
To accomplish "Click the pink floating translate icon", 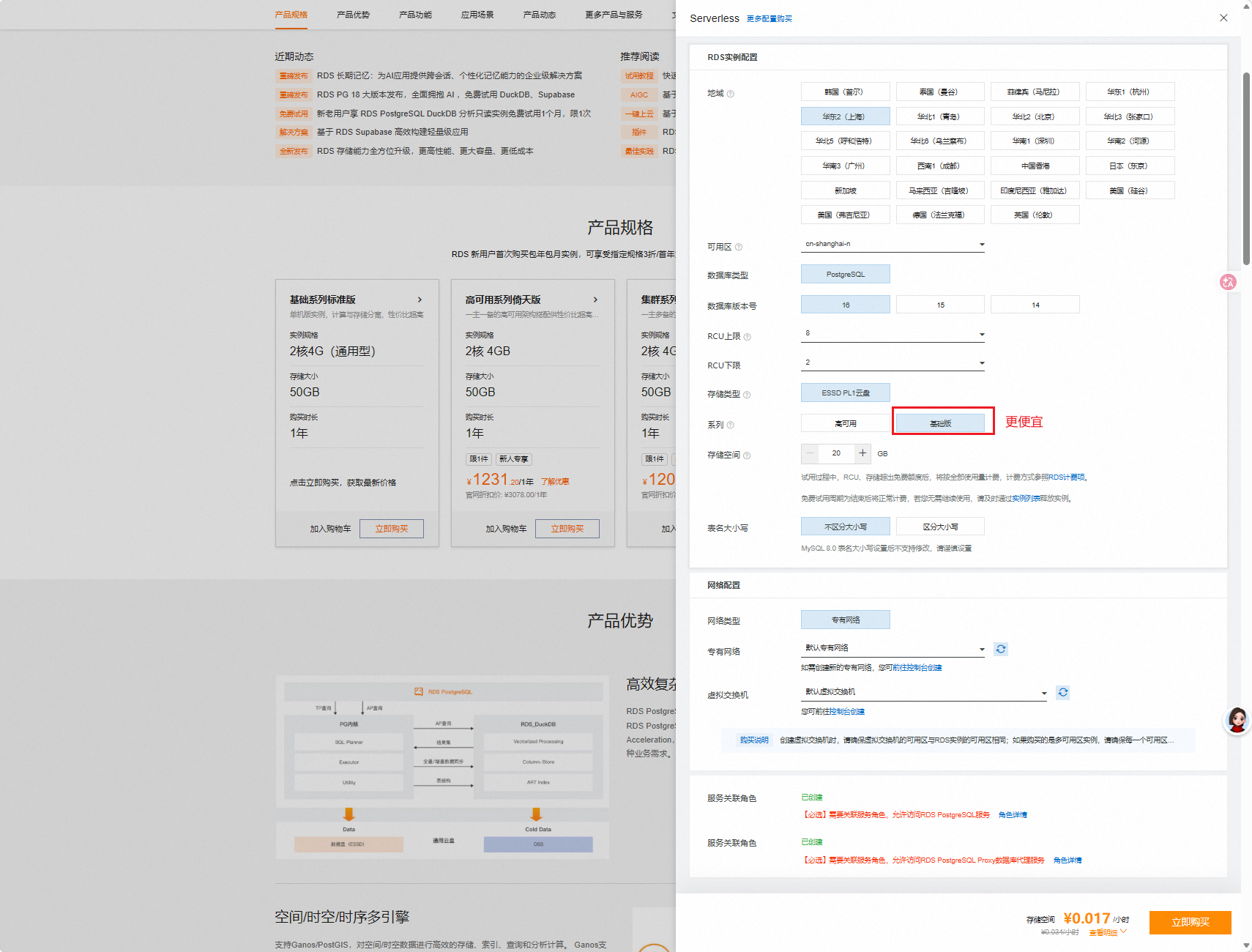I will (x=1228, y=282).
